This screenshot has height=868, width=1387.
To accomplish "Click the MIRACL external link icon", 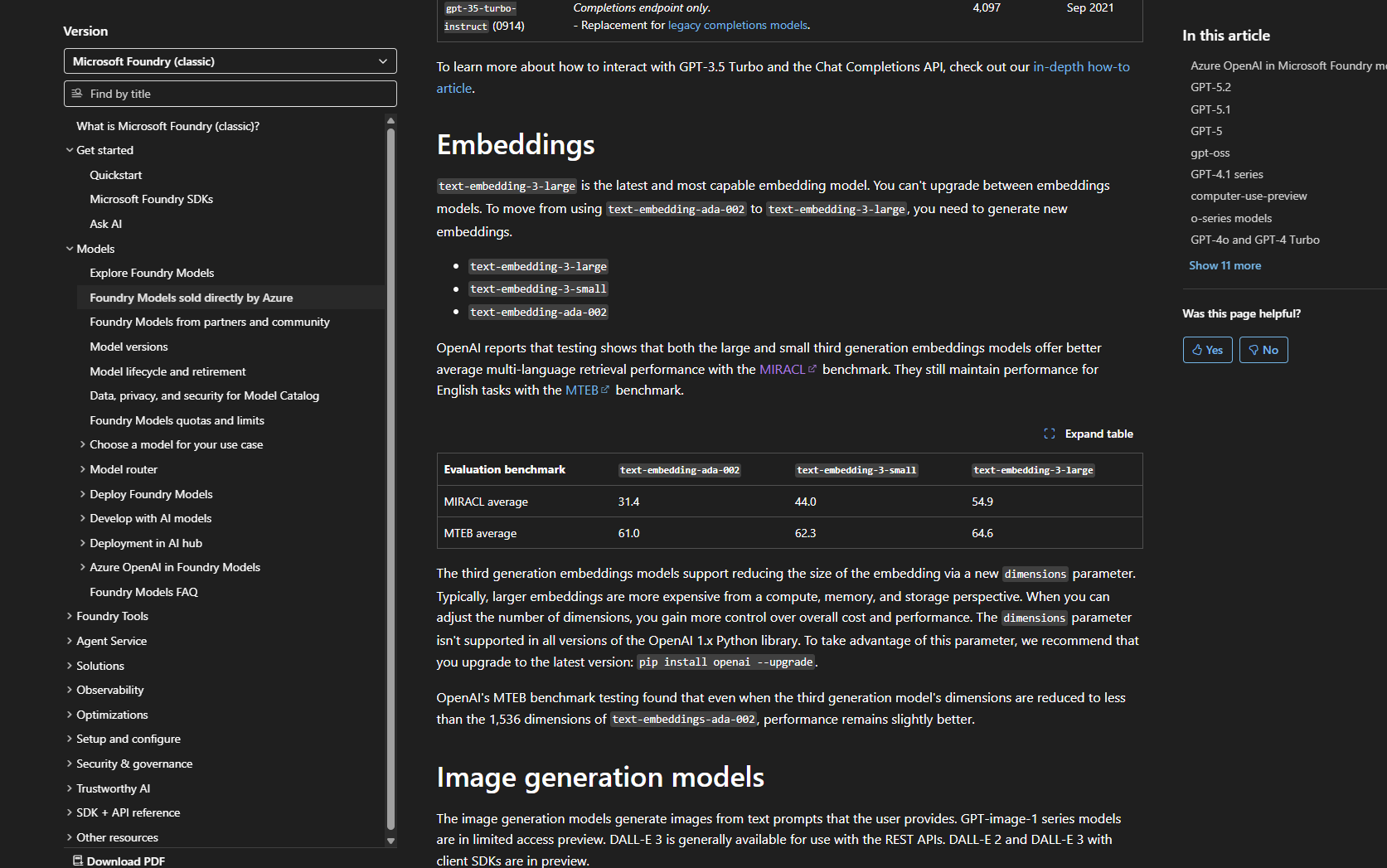I will coord(812,369).
